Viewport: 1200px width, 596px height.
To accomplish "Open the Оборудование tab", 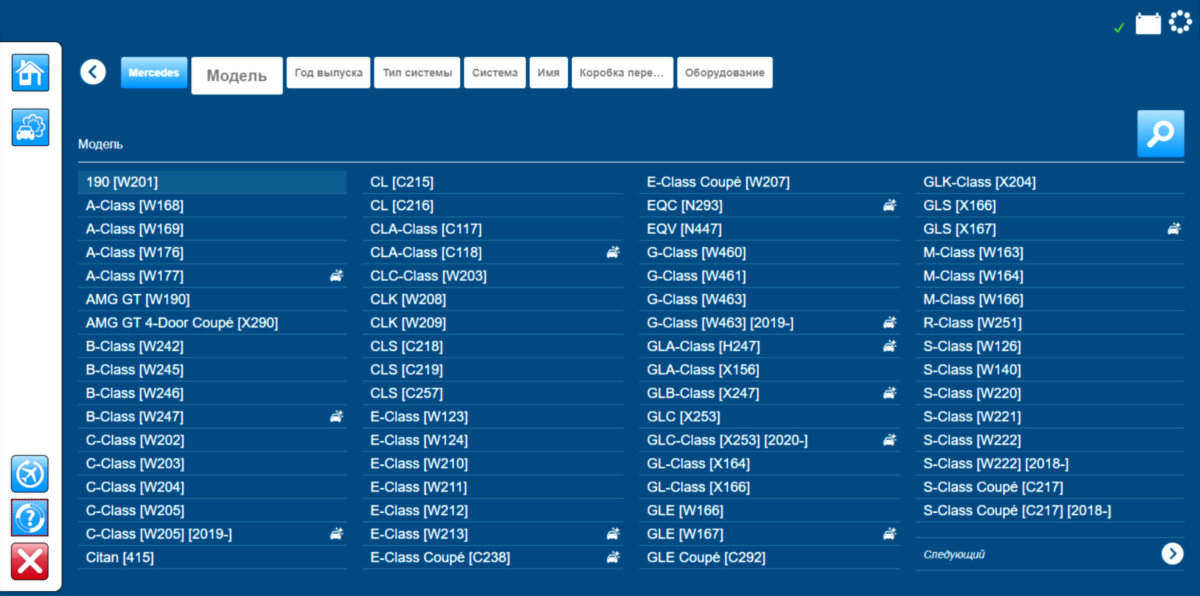I will click(x=724, y=73).
